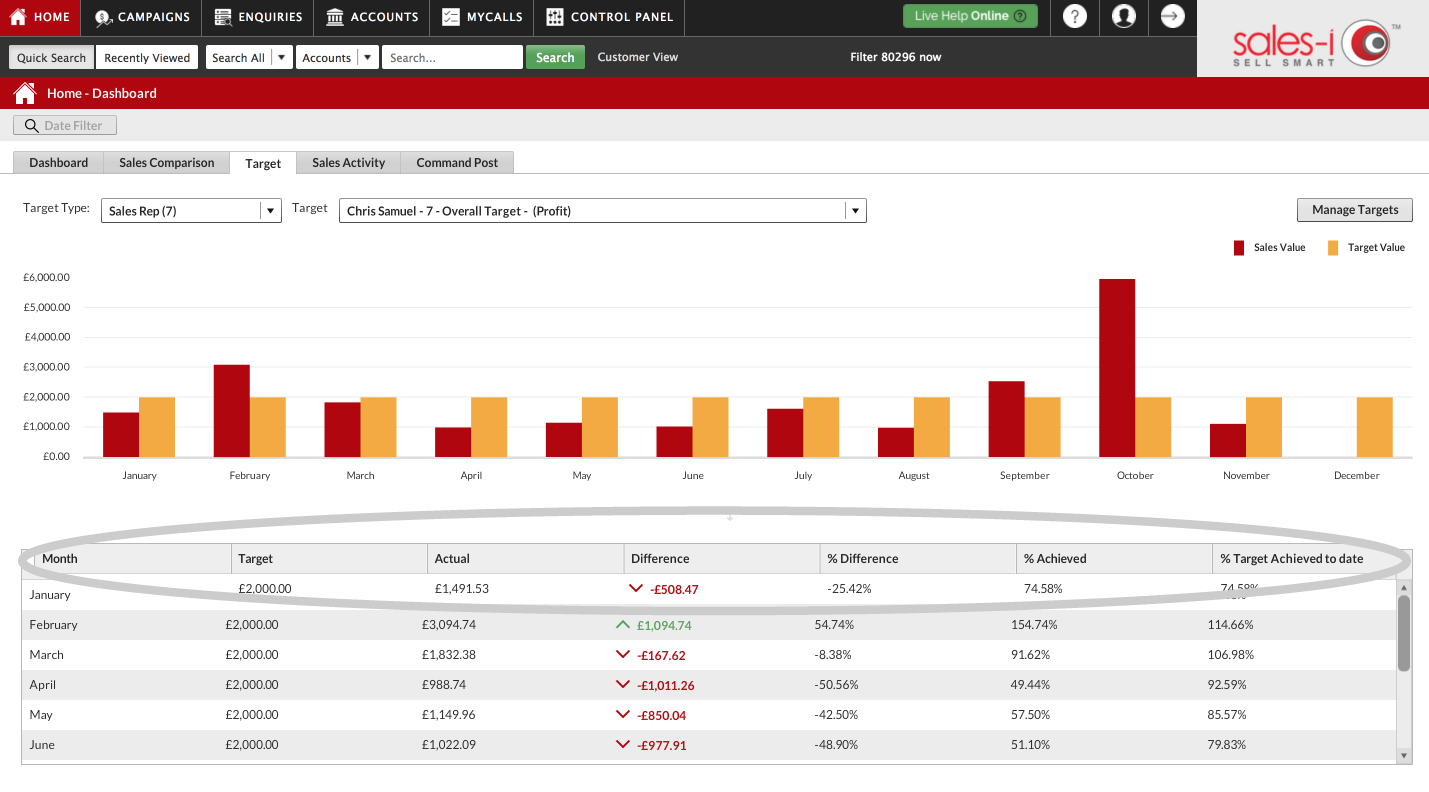Click the green Search button
Screen dimensions: 1429x792
coord(555,57)
